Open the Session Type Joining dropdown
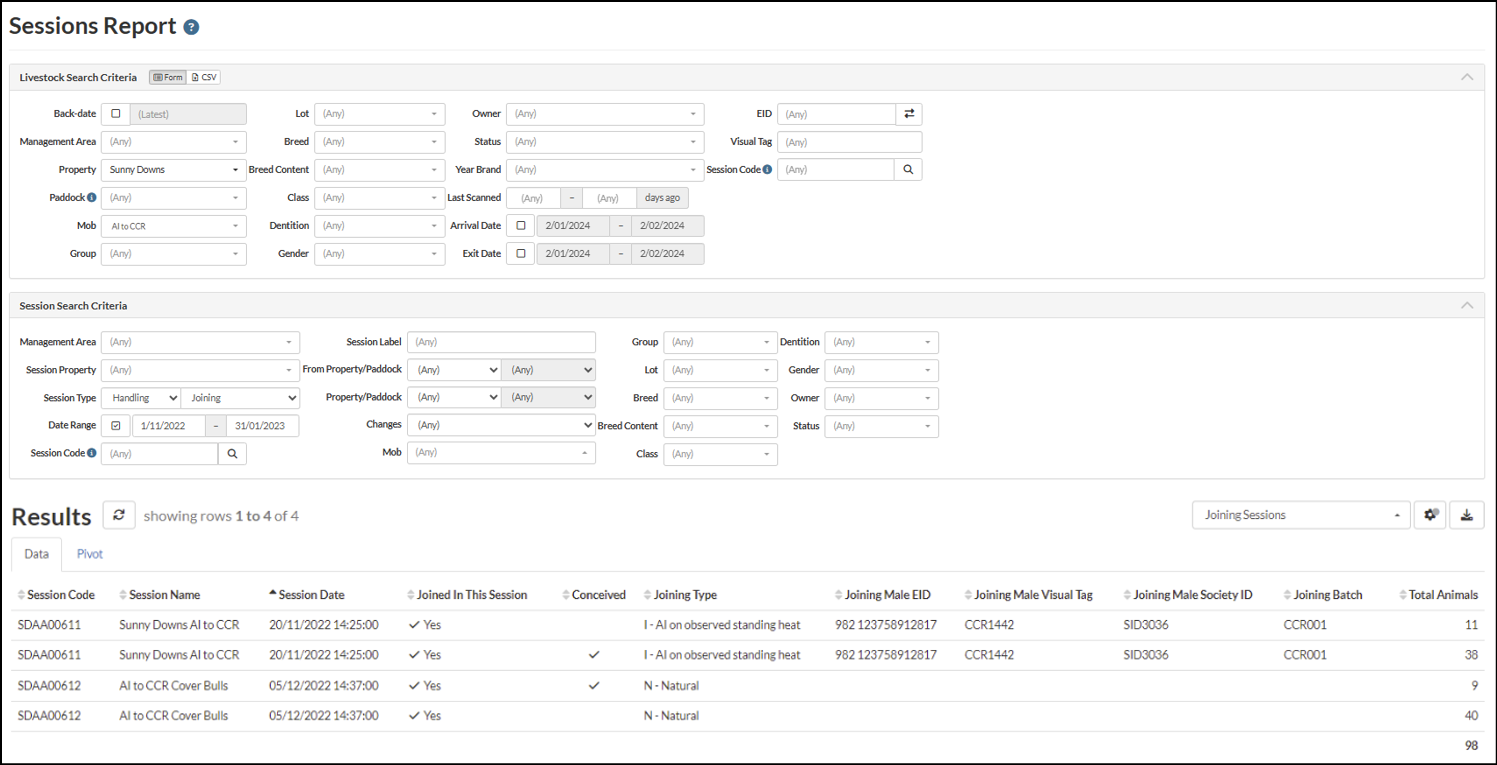Image resolution: width=1497 pixels, height=765 pixels. 240,398
